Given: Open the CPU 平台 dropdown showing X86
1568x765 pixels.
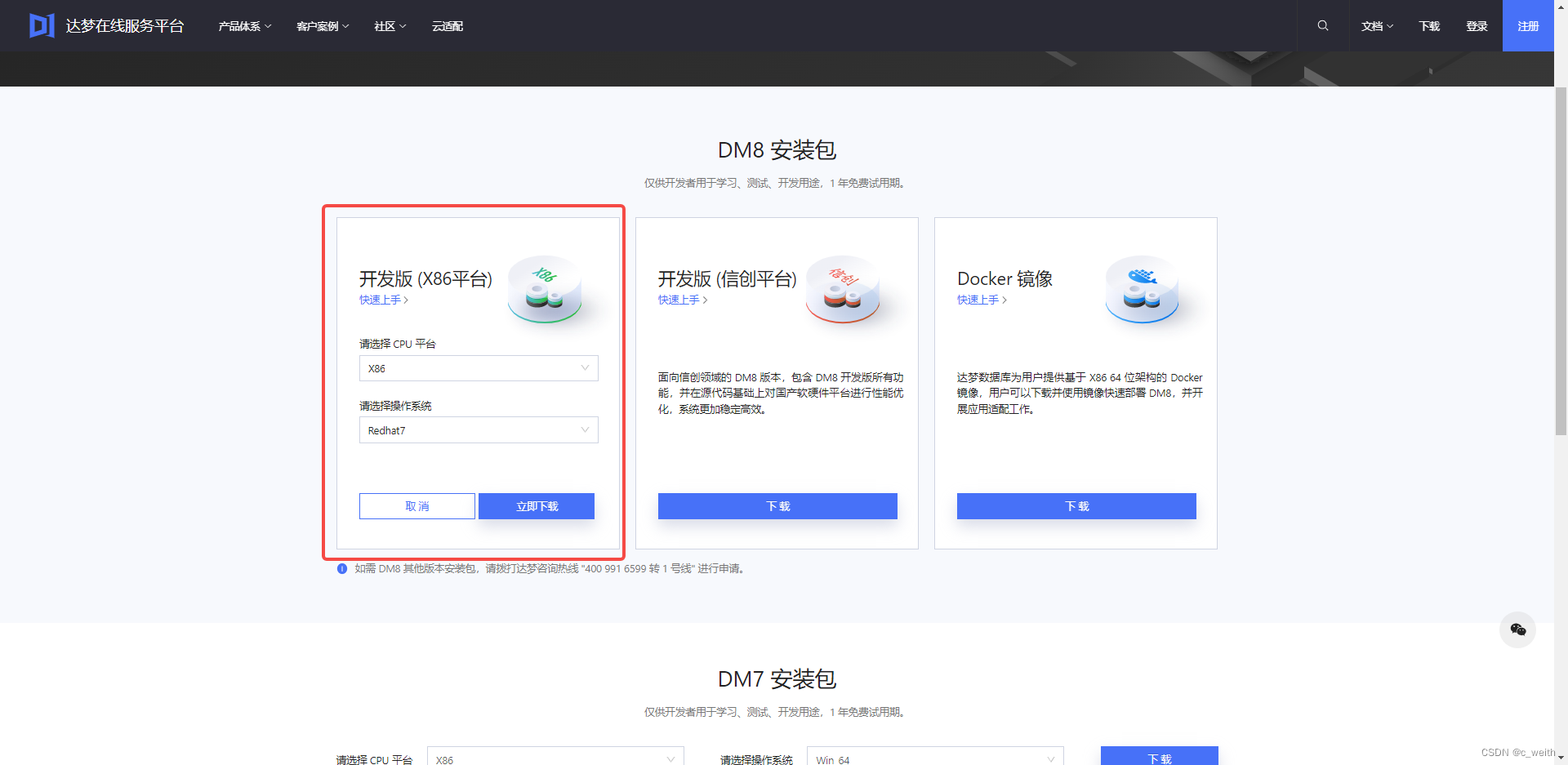Looking at the screenshot, I should 478,368.
